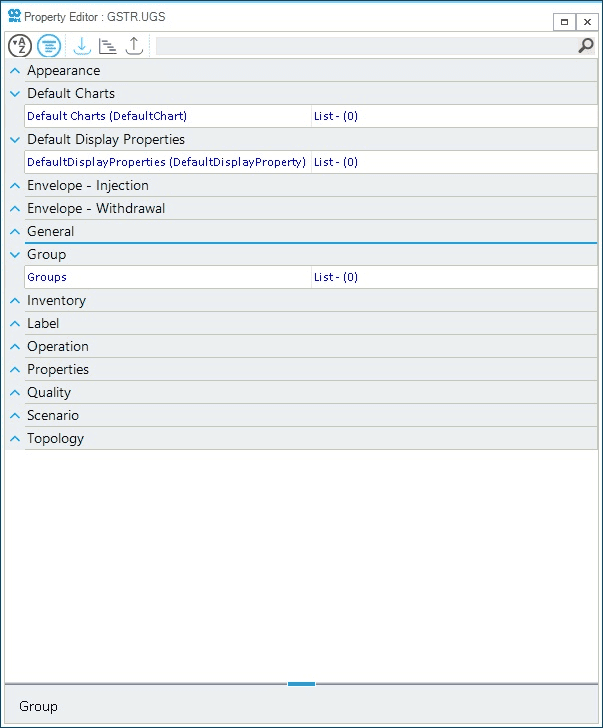Expand the Operation section chevron
The height and width of the screenshot is (728, 603).
(x=15, y=347)
